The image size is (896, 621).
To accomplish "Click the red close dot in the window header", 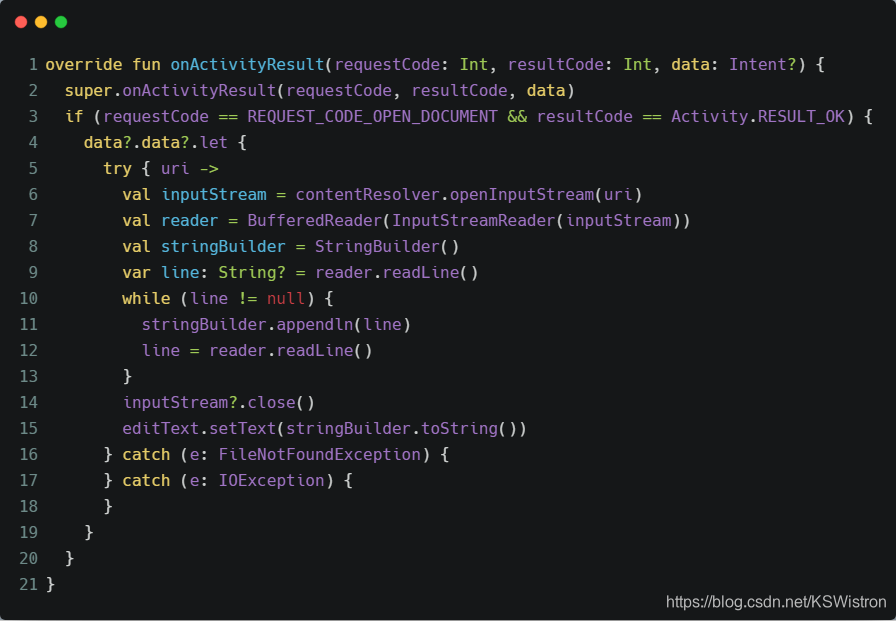I will coord(21,22).
